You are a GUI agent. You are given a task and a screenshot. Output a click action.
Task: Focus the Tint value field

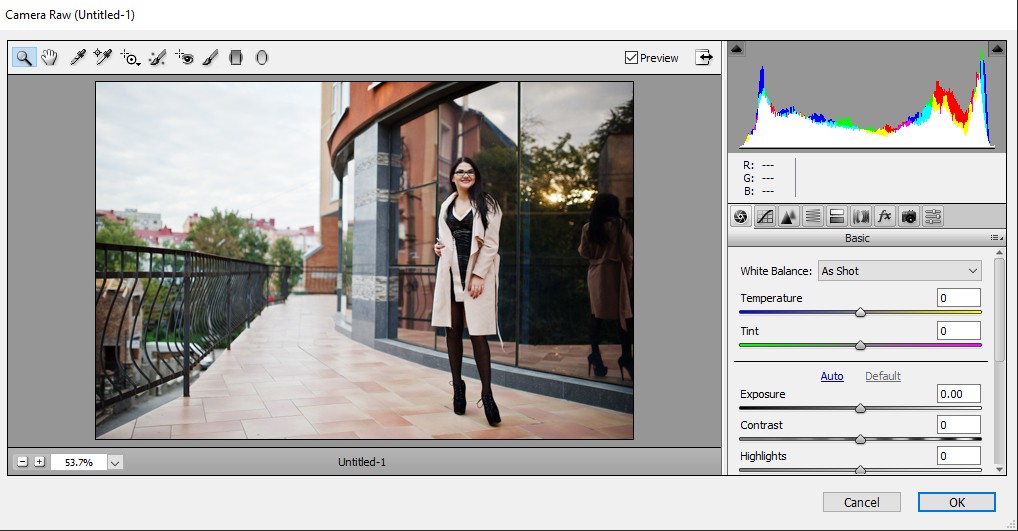[959, 330]
